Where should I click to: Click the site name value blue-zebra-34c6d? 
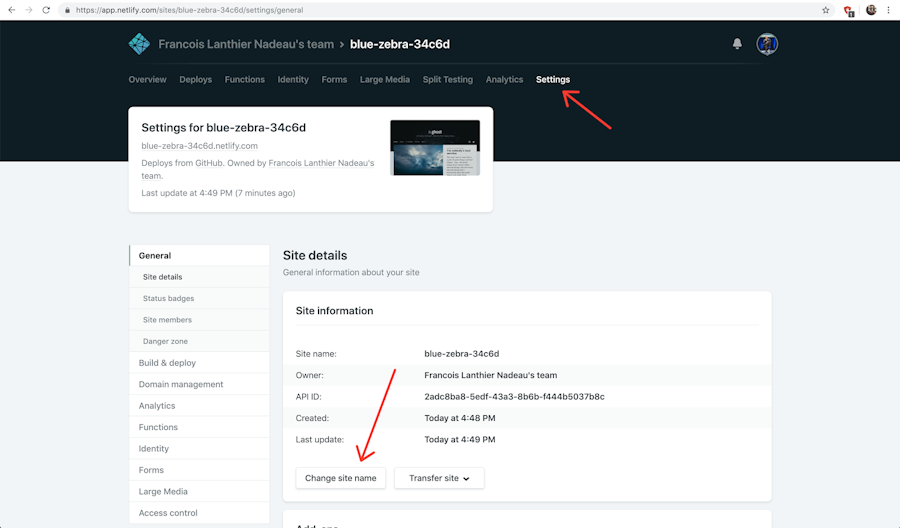coord(461,354)
